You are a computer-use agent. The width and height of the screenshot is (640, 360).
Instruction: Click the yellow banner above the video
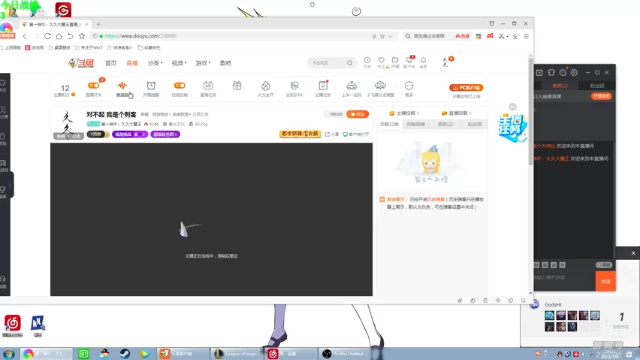coord(300,134)
